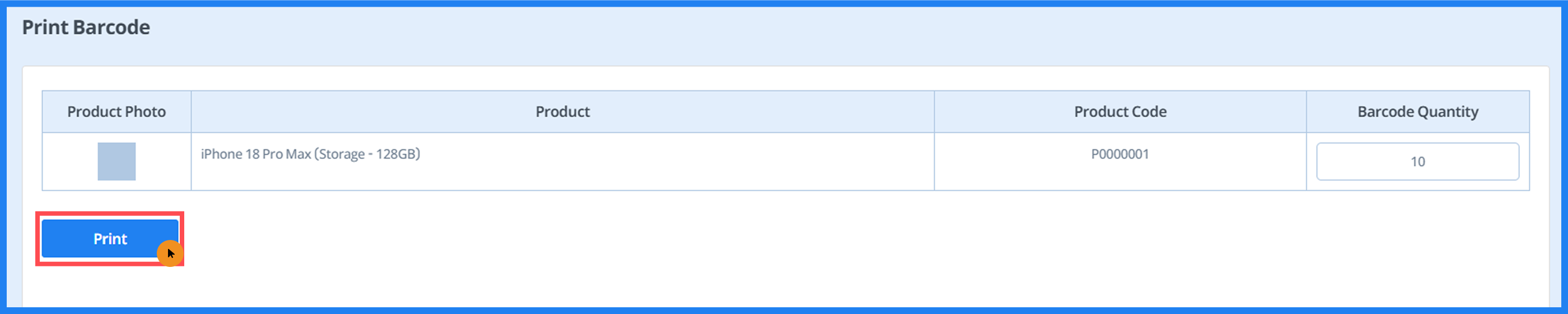This screenshot has height=314, width=1568.
Task: Select the Product Code column header
Action: tap(1119, 112)
